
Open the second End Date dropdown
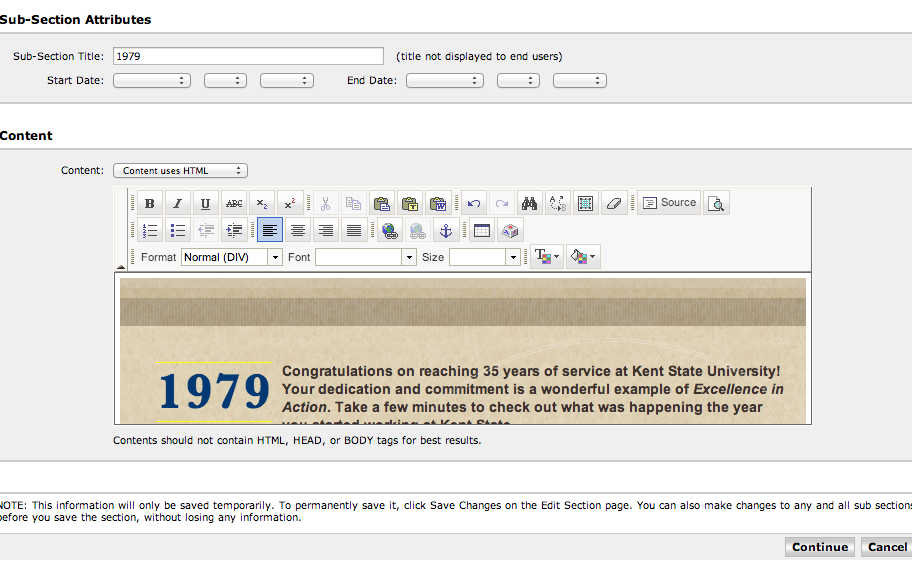tap(518, 81)
